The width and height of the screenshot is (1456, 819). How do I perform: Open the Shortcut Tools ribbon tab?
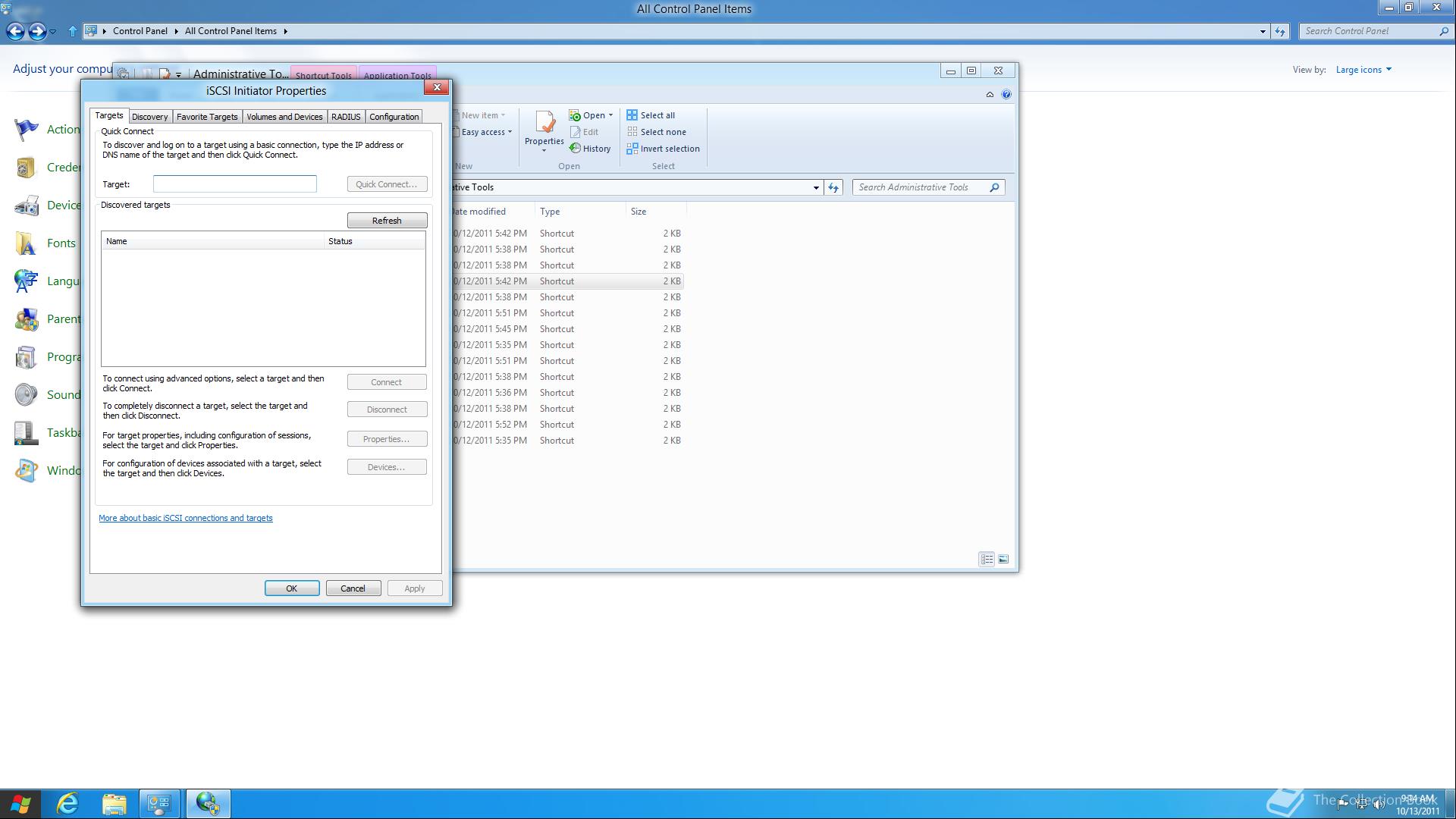coord(323,75)
